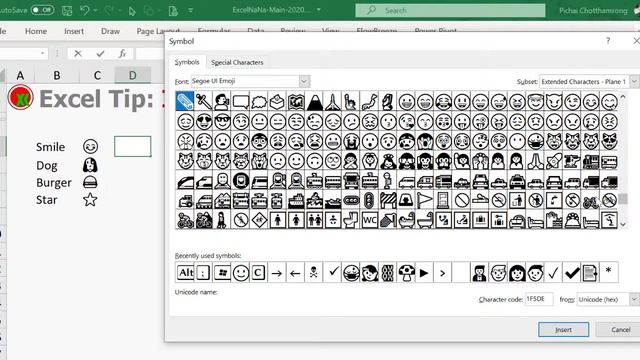Click the star emoji cell
640x360 pixels.
point(90,200)
